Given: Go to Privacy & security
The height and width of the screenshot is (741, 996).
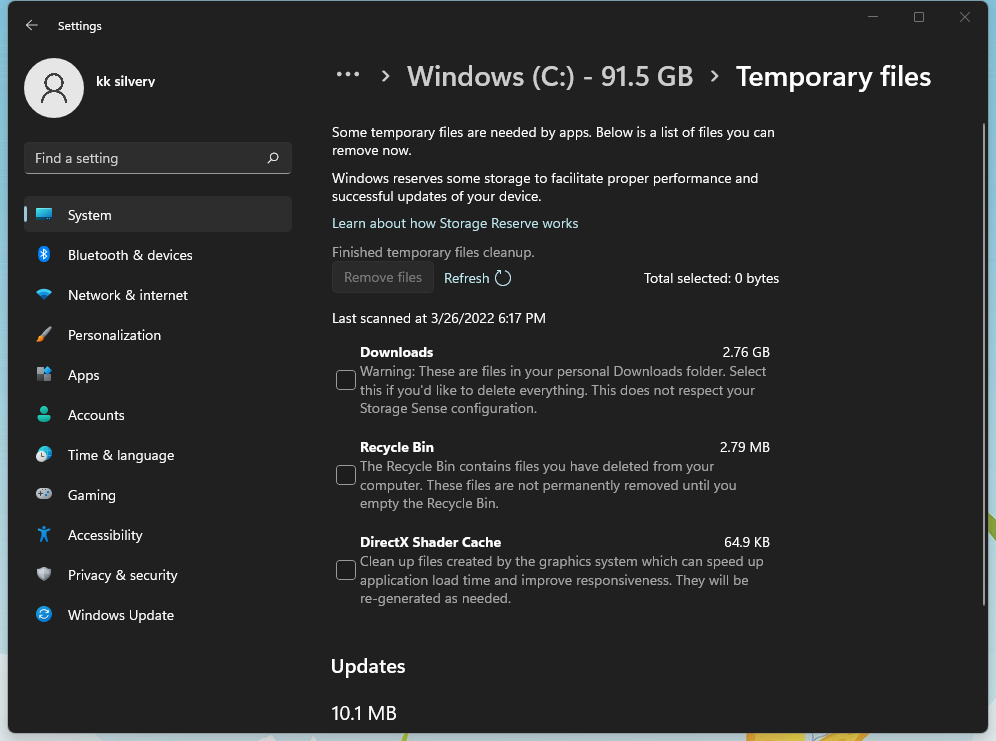Looking at the screenshot, I should coord(158,575).
